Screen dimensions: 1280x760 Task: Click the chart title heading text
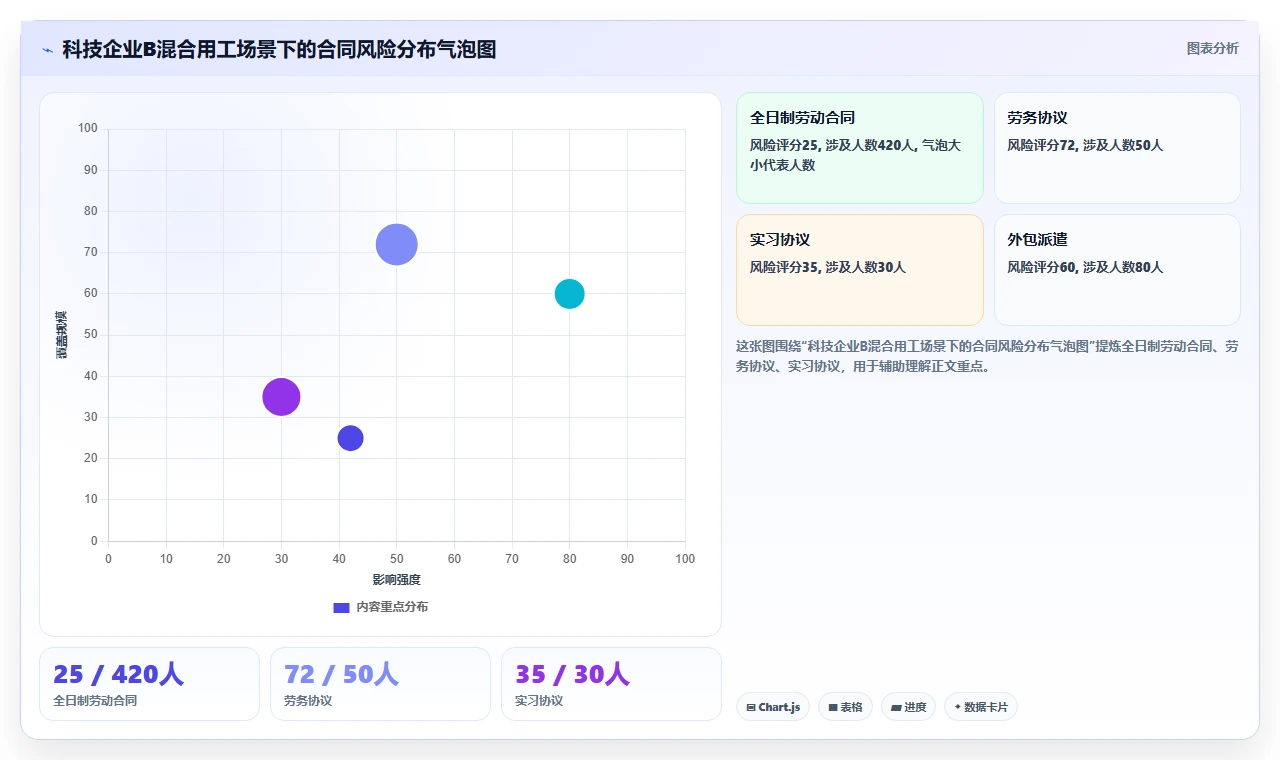click(x=279, y=49)
